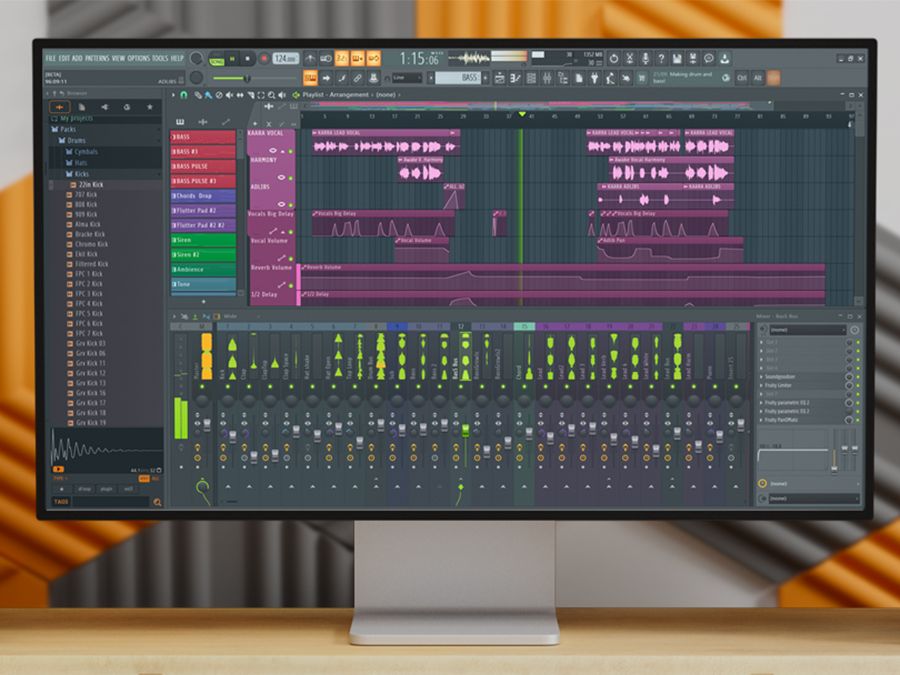This screenshot has height=675, width=900.
Task: Click the Master track fader in mixer
Action: 206,424
